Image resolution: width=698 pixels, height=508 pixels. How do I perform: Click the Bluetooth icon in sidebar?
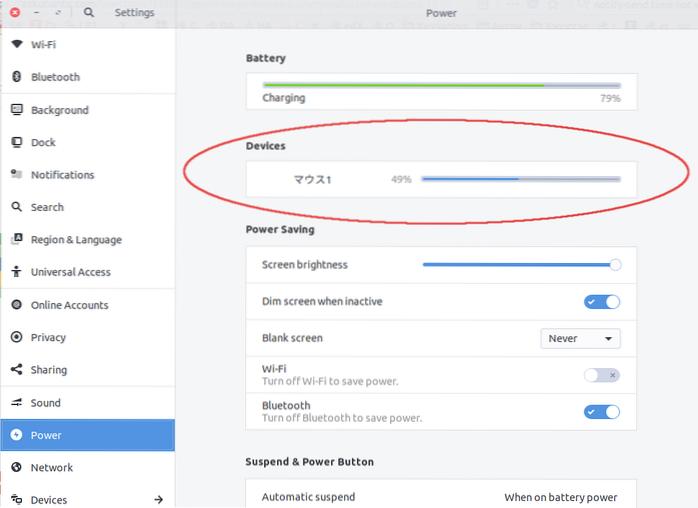coord(17,77)
